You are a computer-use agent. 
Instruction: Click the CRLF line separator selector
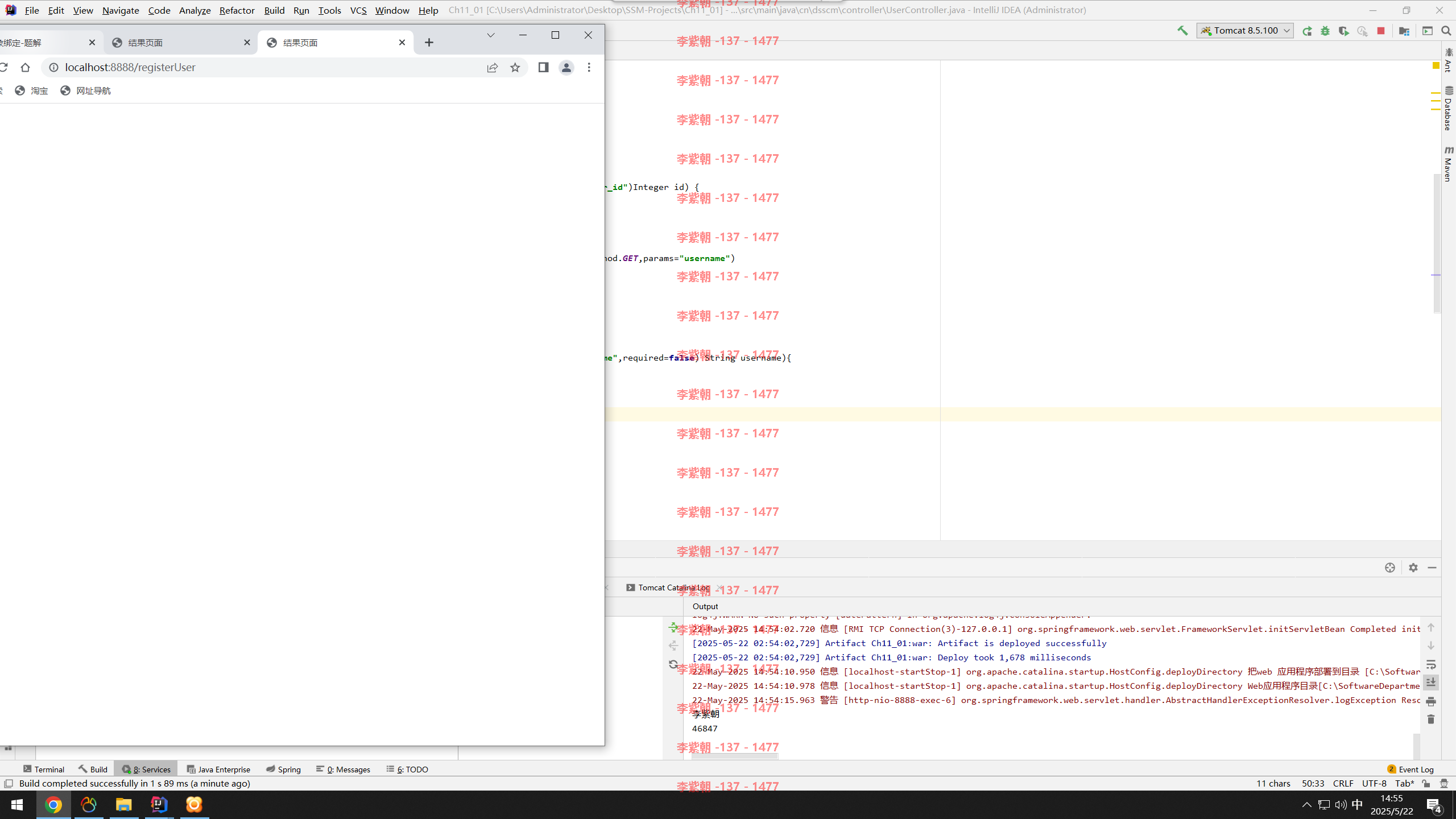1343,783
